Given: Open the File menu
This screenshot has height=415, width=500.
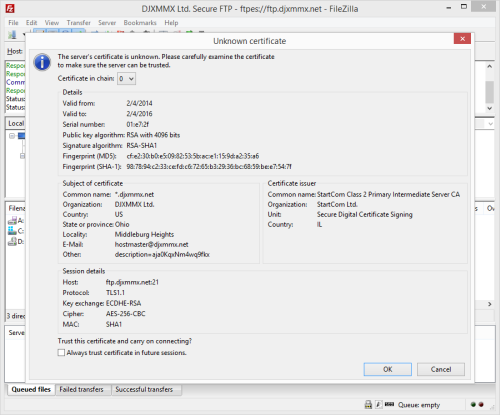Looking at the screenshot, I should tap(13, 23).
